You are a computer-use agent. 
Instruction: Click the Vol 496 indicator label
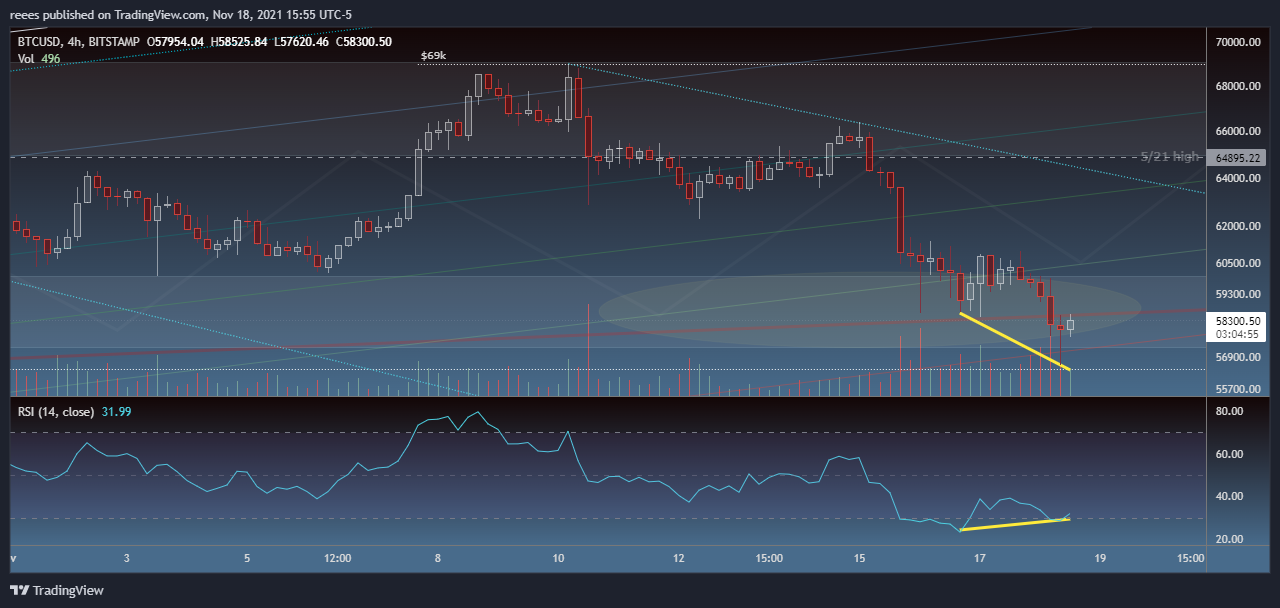pos(39,59)
